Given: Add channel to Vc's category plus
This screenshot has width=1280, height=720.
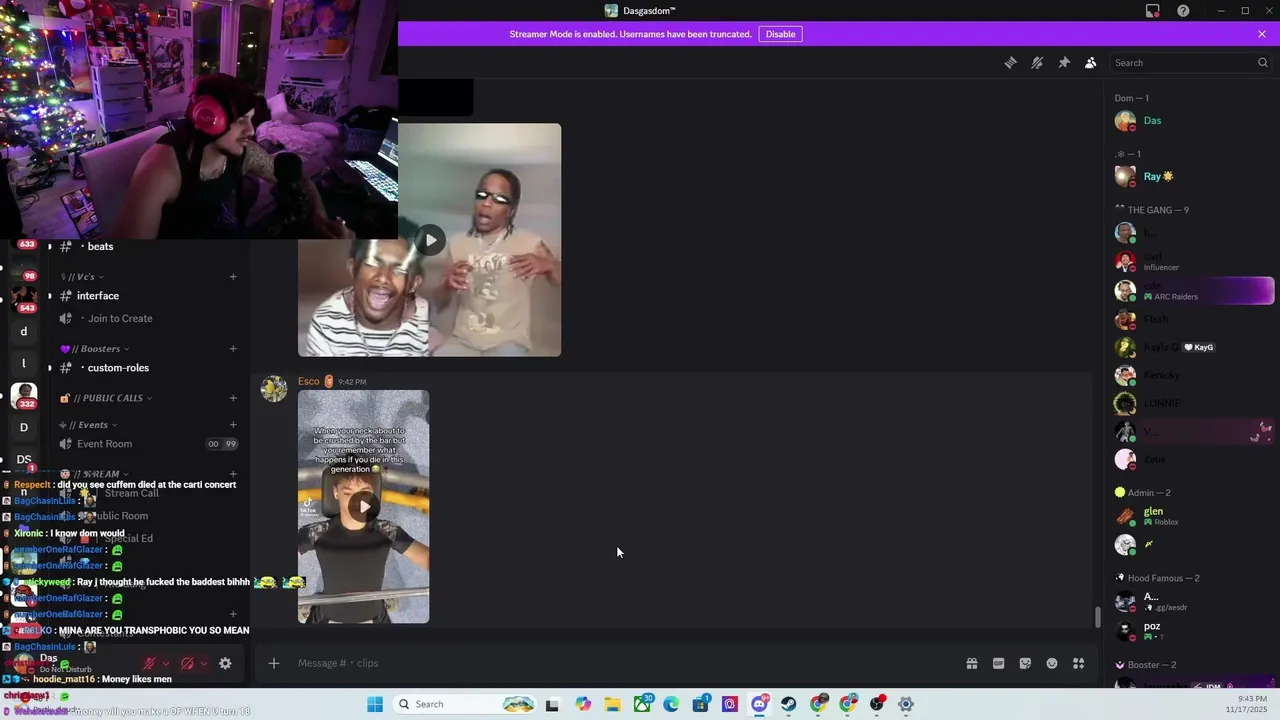Looking at the screenshot, I should click(233, 277).
